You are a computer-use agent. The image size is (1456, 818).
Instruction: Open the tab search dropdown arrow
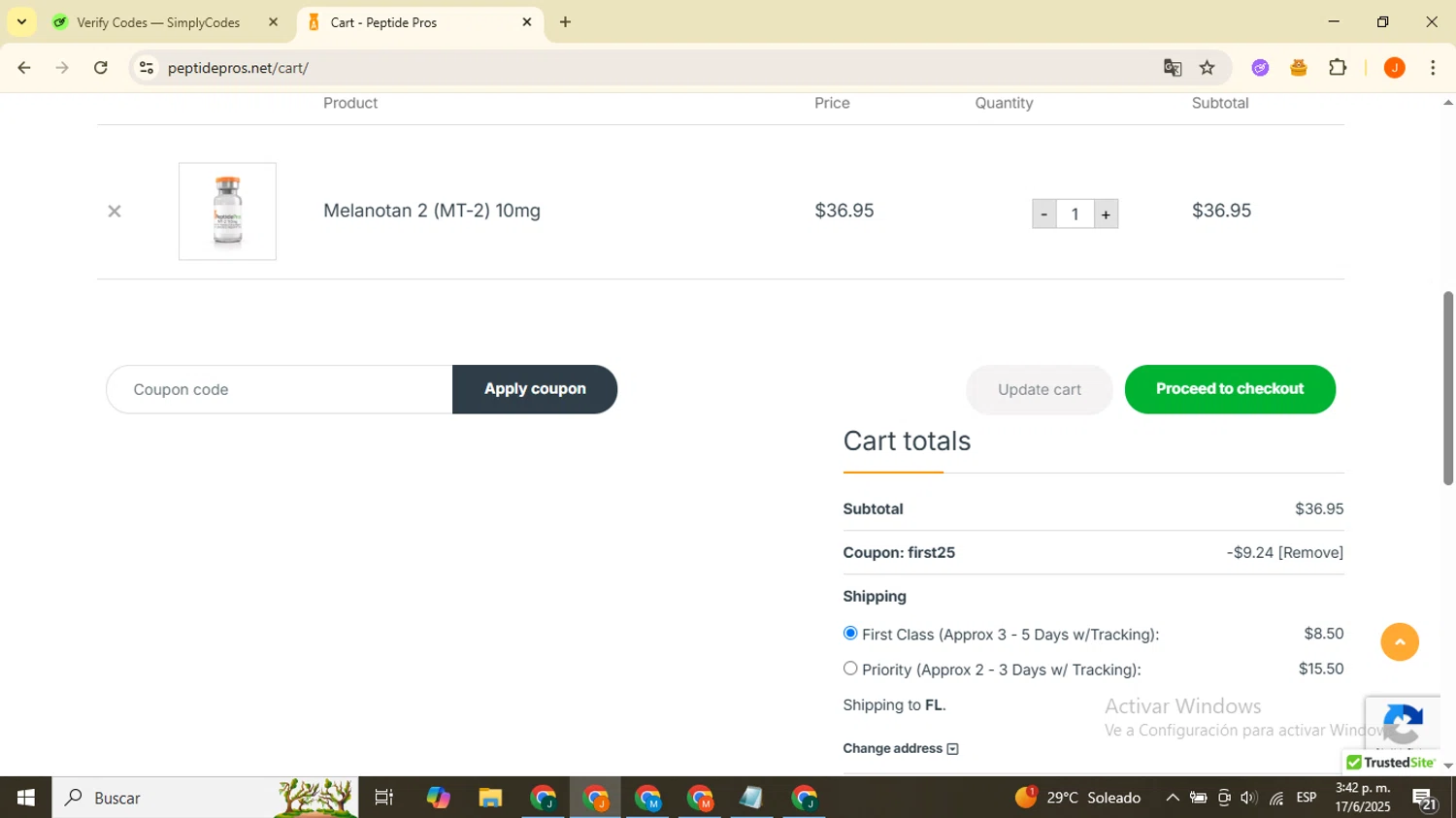coord(21,22)
